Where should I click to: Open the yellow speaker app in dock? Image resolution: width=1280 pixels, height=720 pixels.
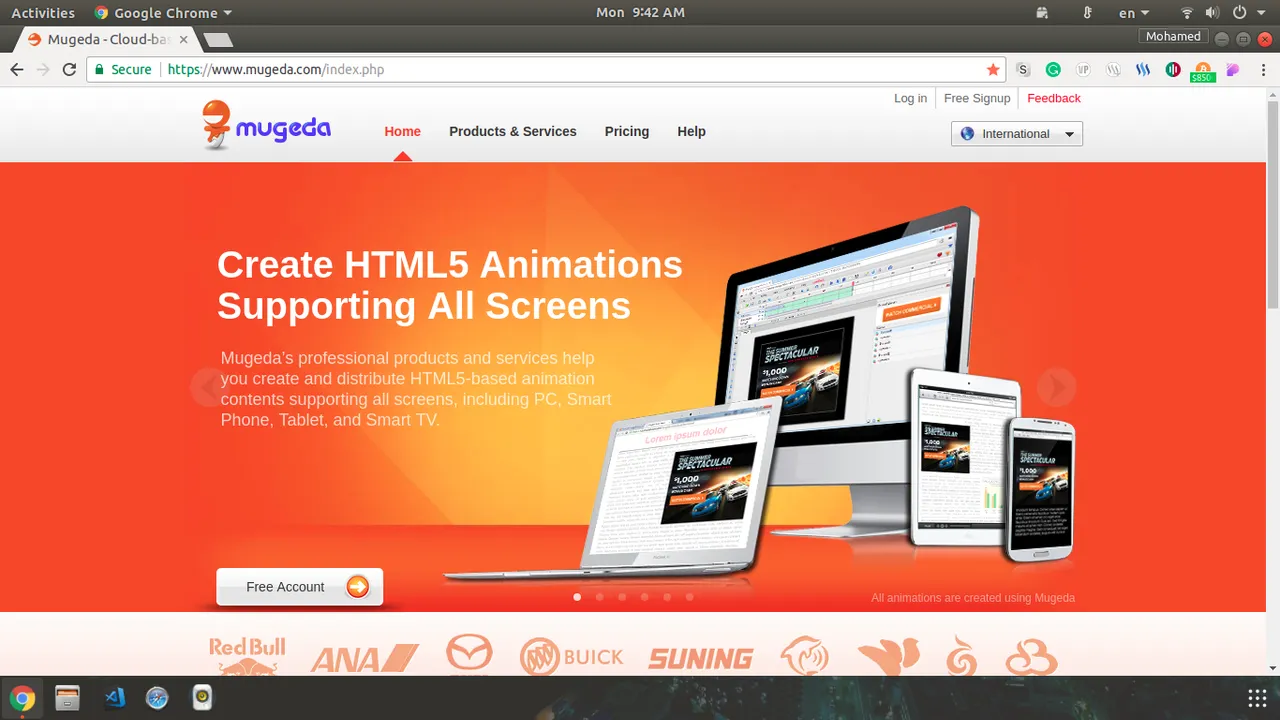tap(202, 698)
